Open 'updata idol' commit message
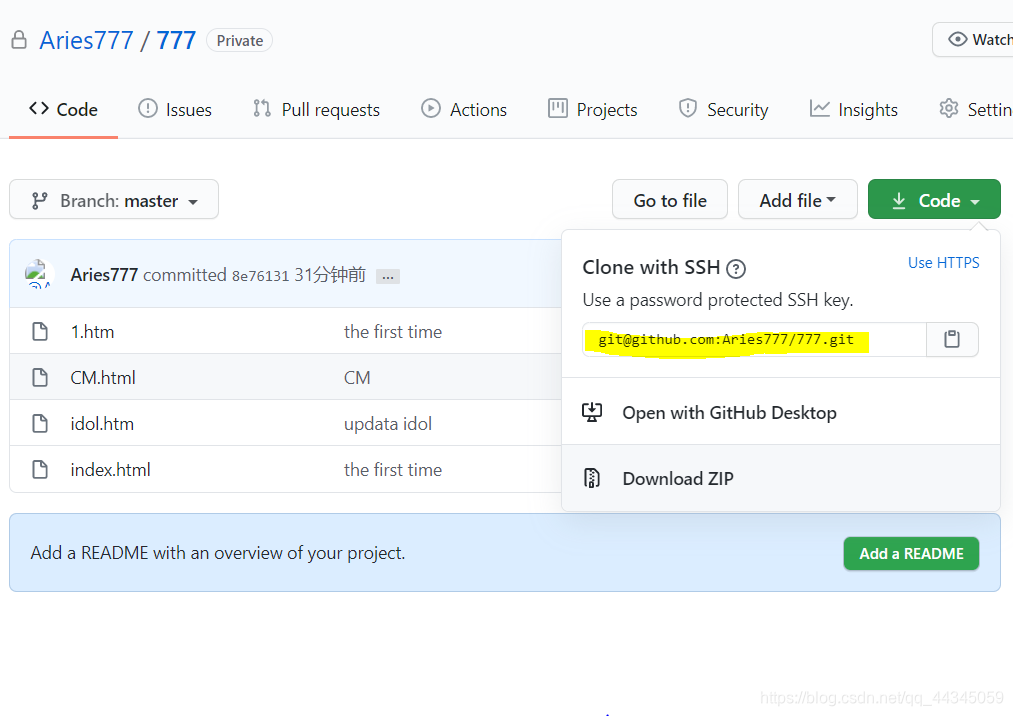The image size is (1013, 716). [388, 424]
